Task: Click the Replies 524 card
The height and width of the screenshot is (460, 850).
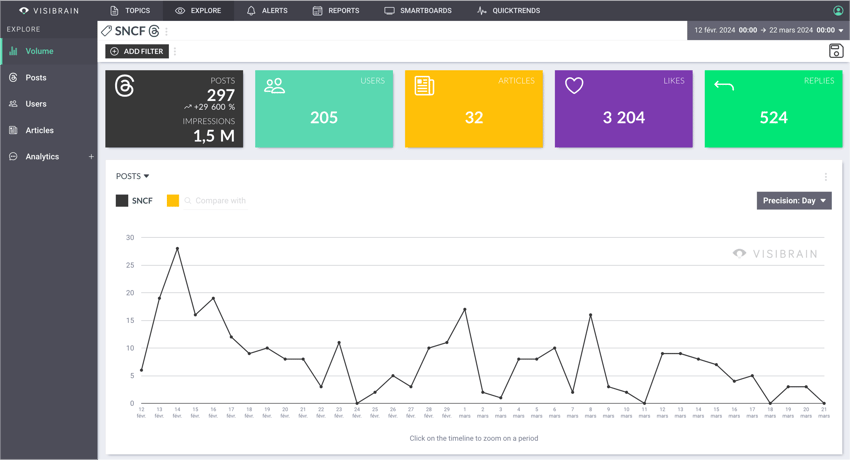Action: (x=774, y=108)
